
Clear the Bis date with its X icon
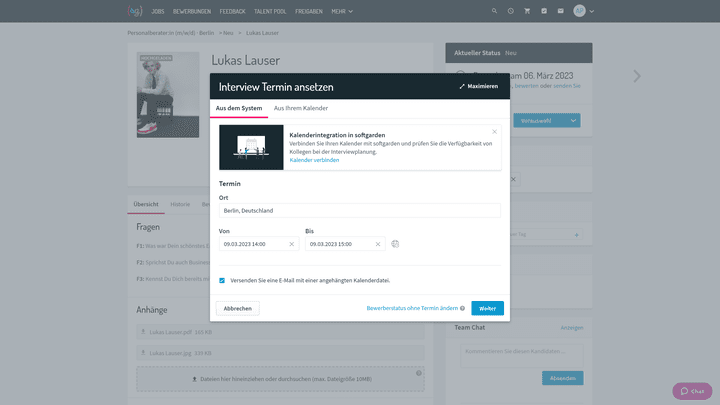tap(377, 244)
